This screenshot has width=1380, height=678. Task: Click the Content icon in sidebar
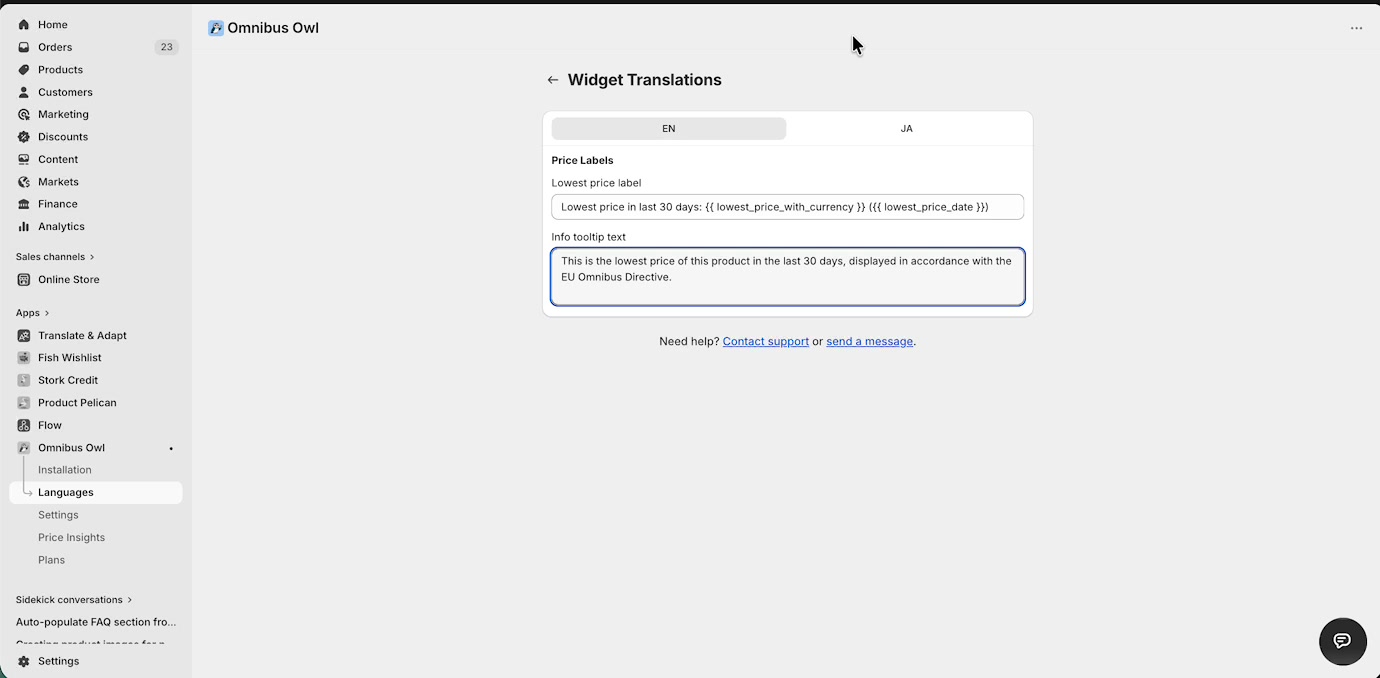pyautogui.click(x=24, y=159)
